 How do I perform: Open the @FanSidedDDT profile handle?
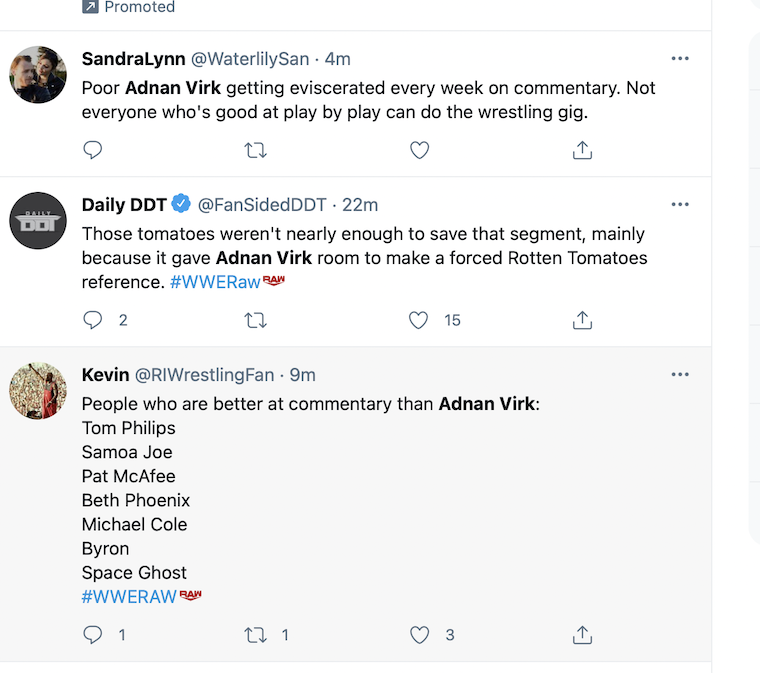pyautogui.click(x=262, y=205)
